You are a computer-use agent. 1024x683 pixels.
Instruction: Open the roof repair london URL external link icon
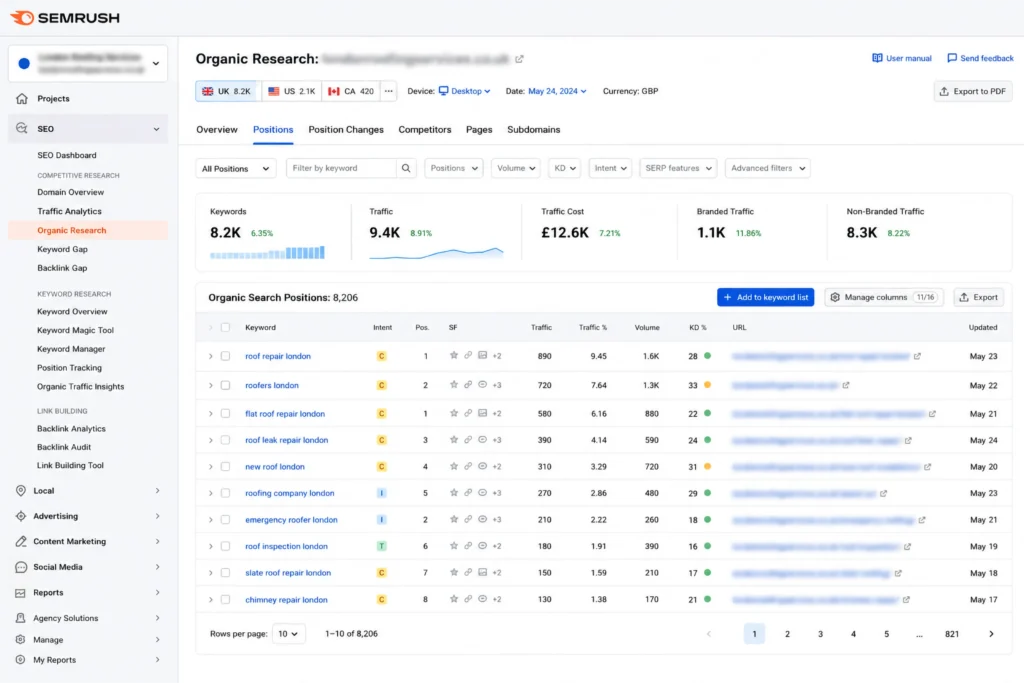point(917,357)
